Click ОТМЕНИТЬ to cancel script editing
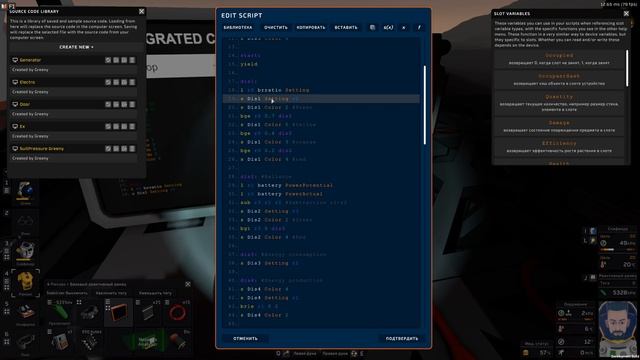640x360 pixels. tap(245, 338)
